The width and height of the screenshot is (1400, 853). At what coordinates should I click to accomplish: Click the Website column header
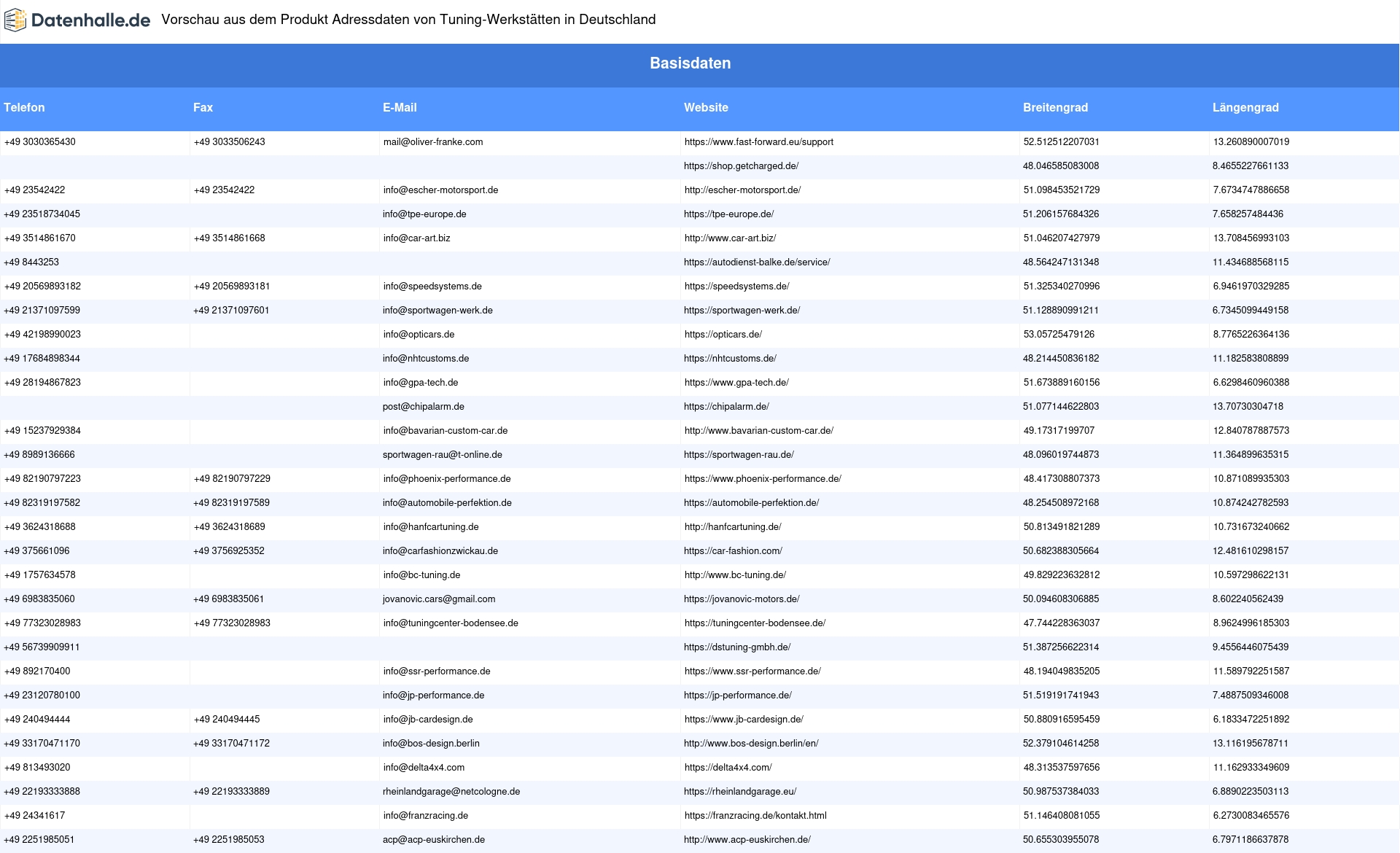pyautogui.click(x=706, y=108)
